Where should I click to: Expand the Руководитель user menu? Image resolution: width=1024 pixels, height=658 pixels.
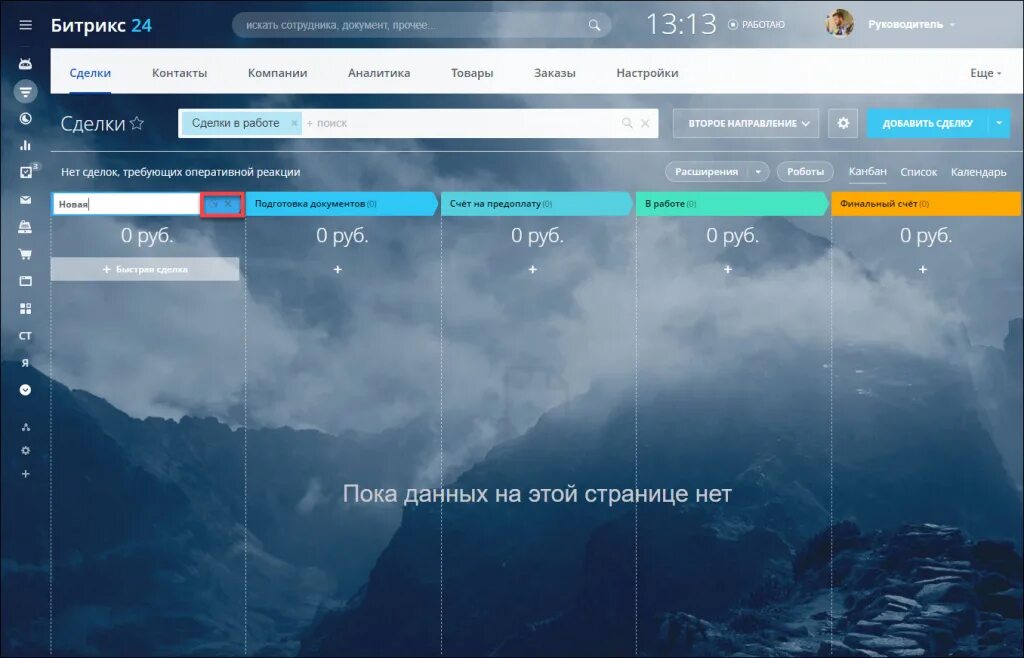(912, 24)
